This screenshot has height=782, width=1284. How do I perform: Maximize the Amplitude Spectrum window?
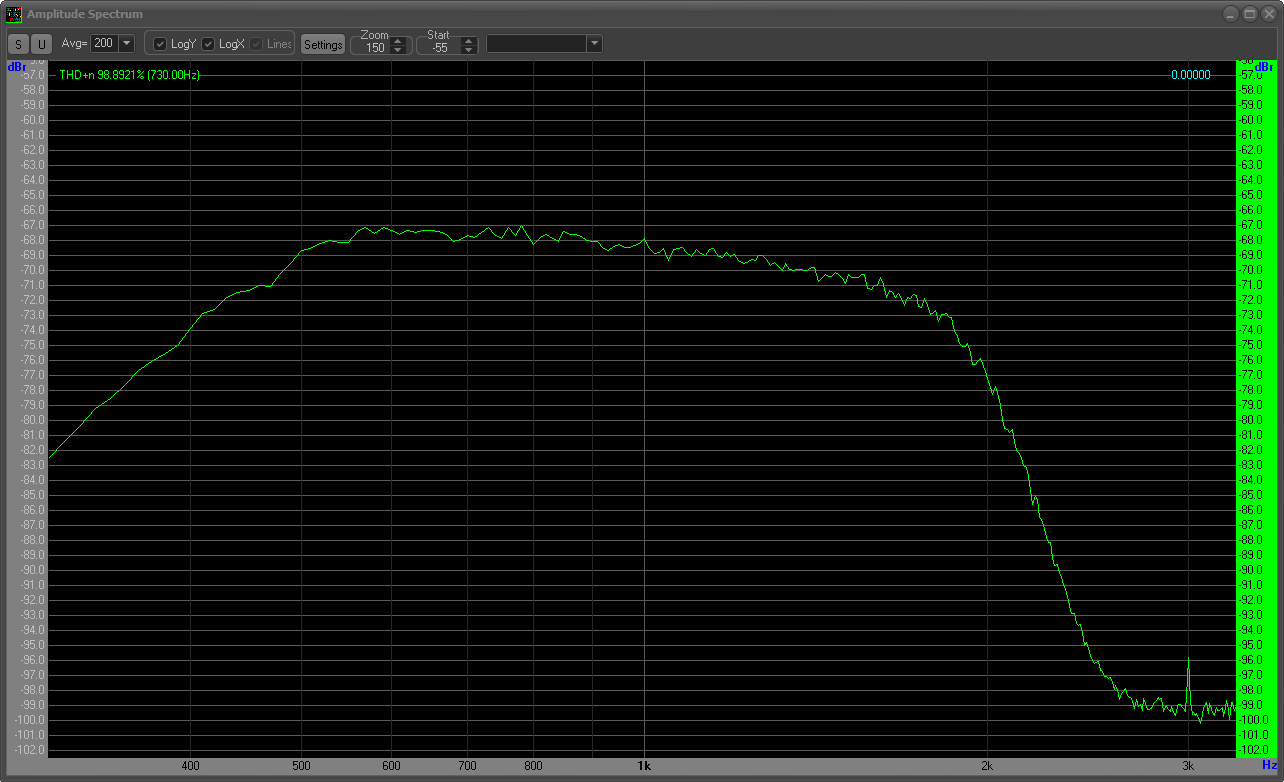tap(1249, 14)
